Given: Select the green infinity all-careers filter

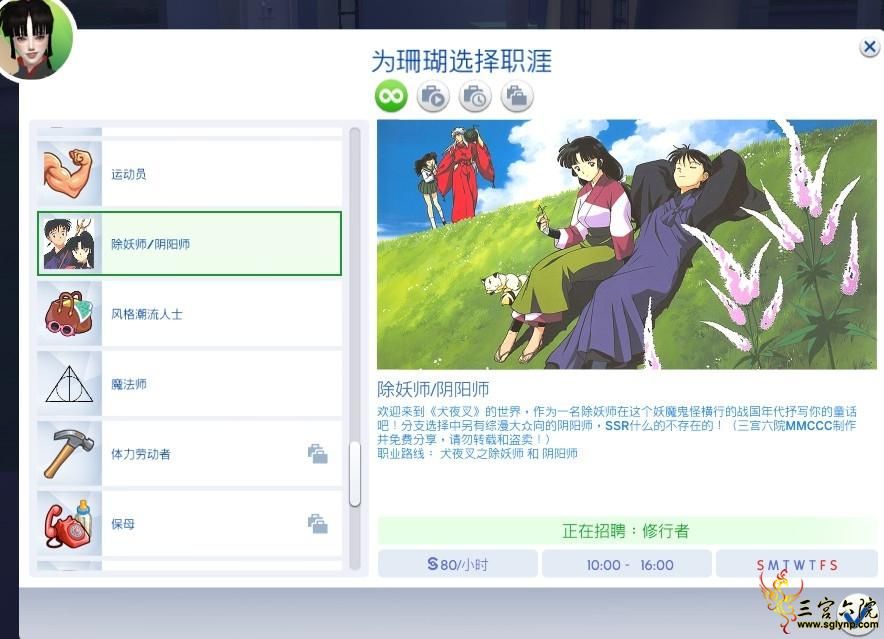Looking at the screenshot, I should click(391, 96).
